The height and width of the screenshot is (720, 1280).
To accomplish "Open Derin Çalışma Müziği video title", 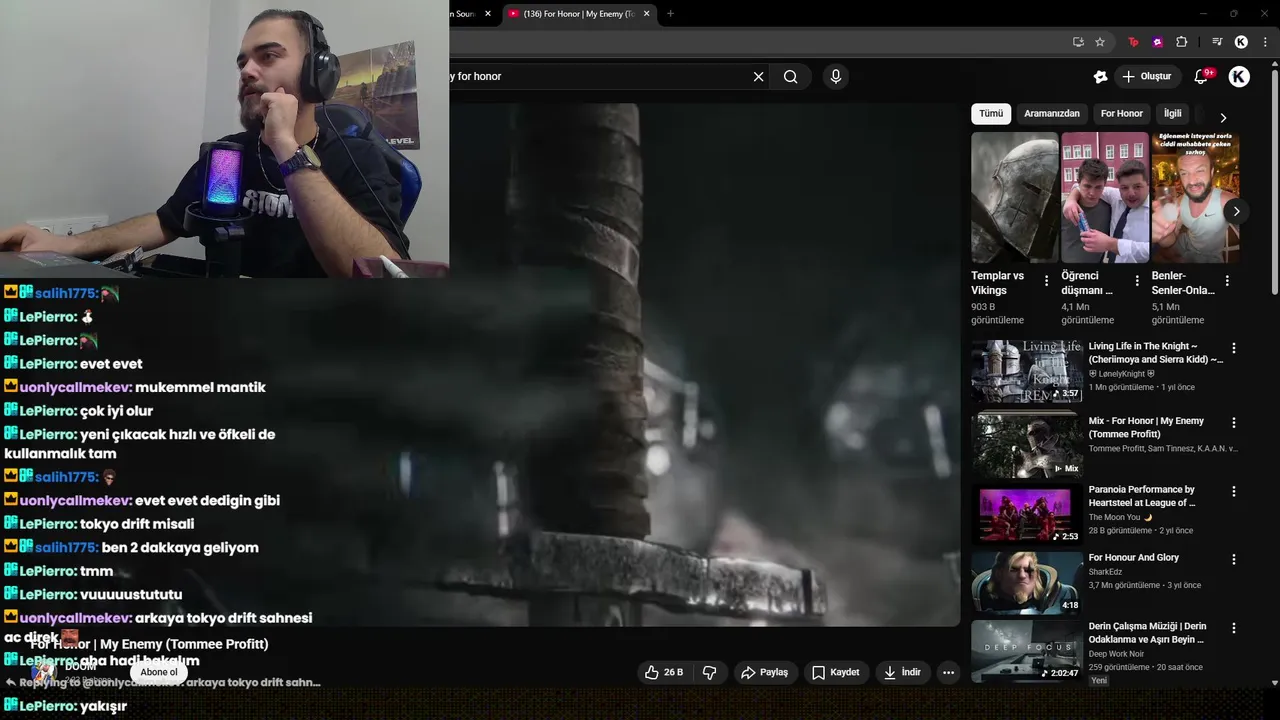I will (x=1147, y=633).
